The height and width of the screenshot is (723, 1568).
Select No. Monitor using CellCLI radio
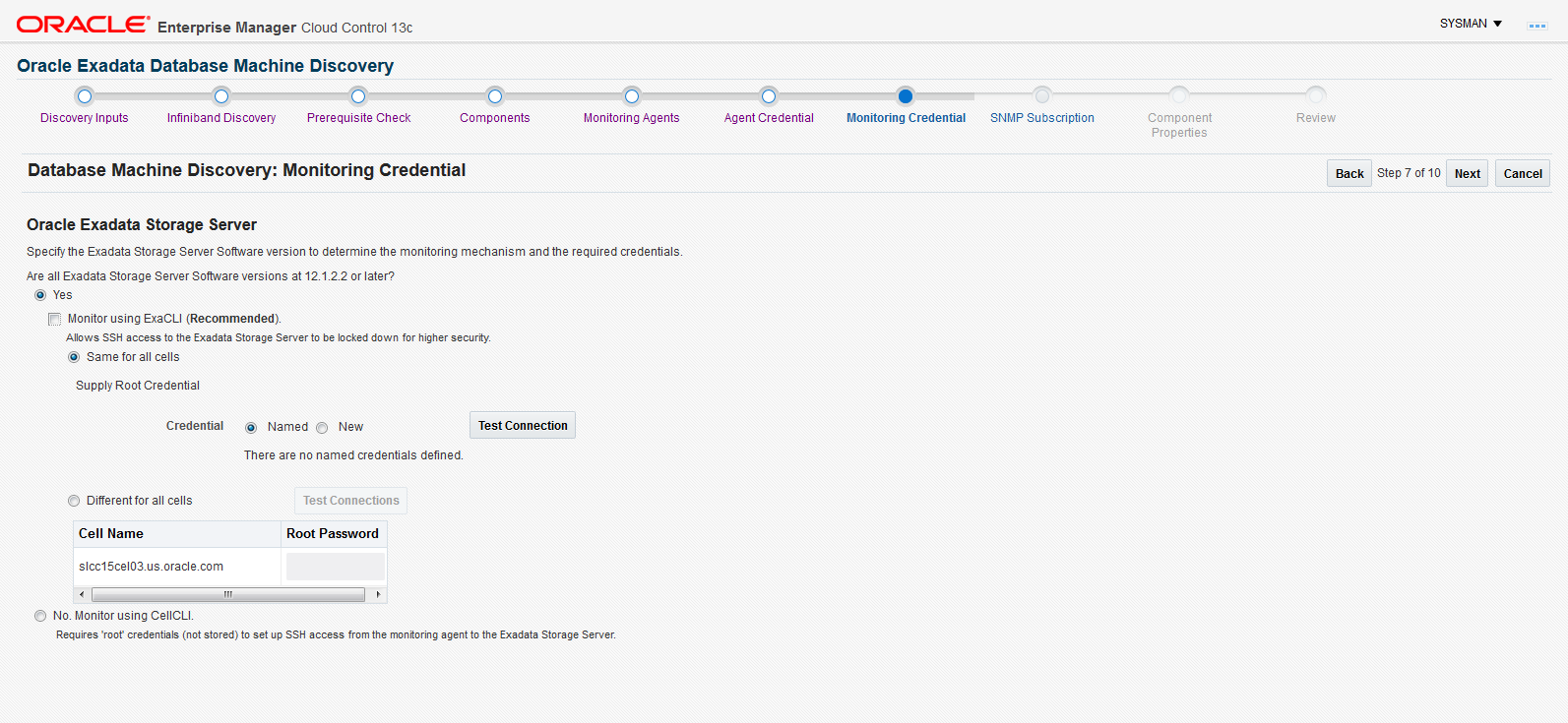click(x=40, y=616)
